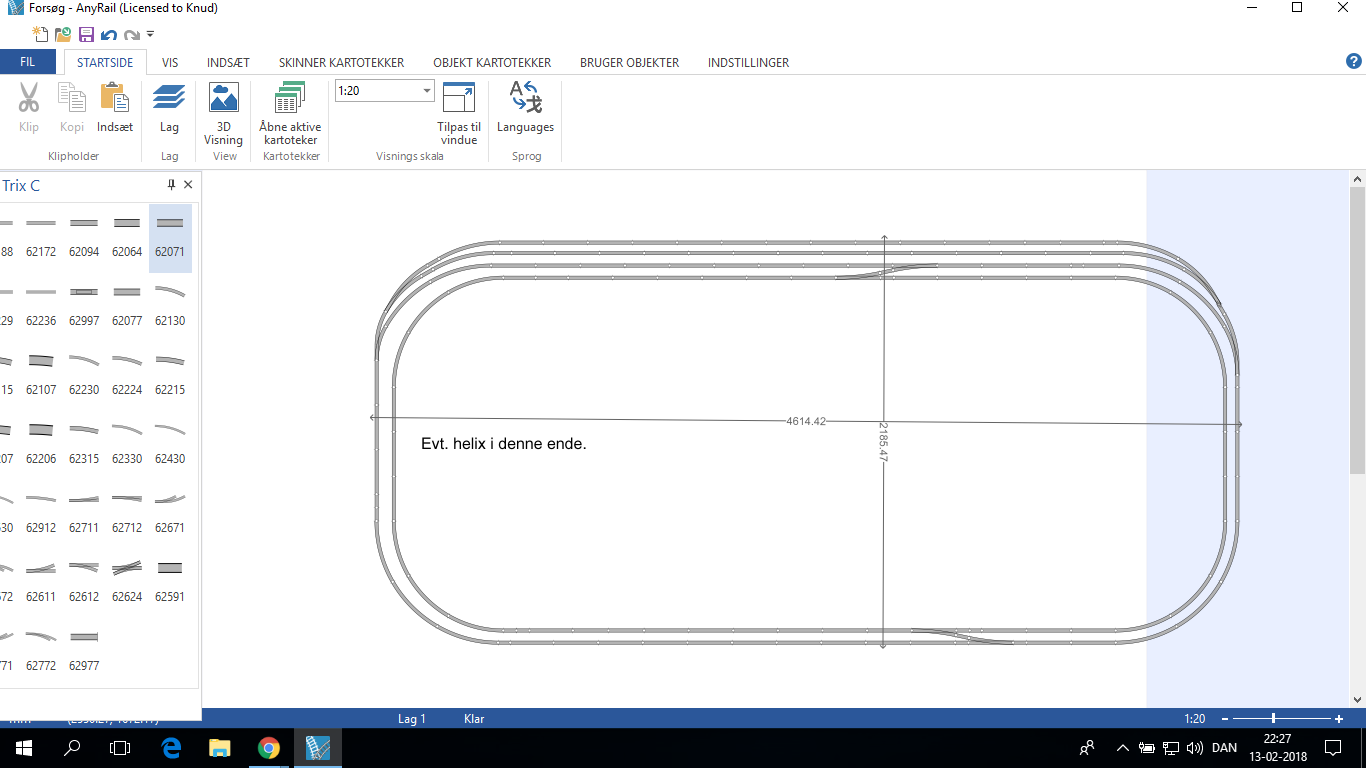
Task: Select crossing track 62624
Action: [127, 583]
